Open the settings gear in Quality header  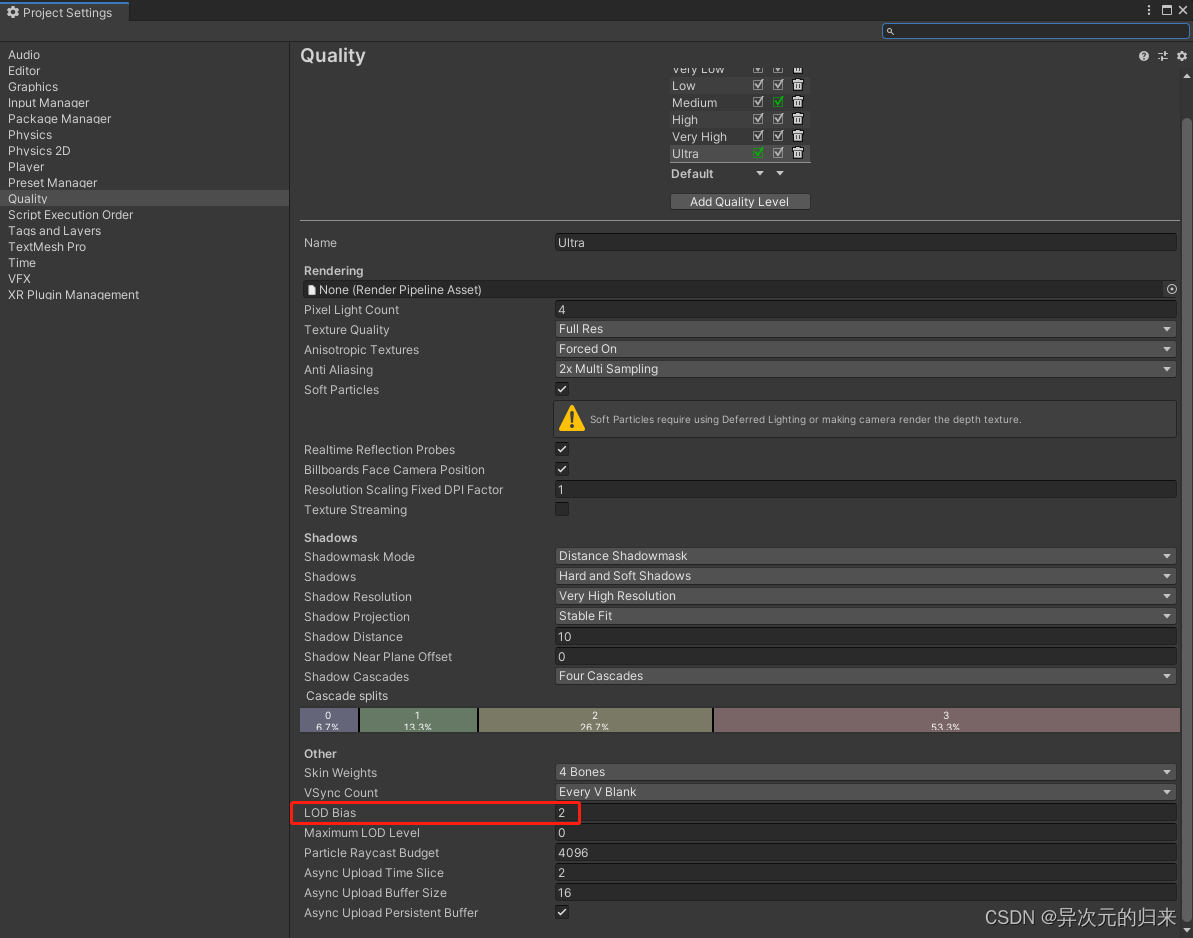point(1182,56)
